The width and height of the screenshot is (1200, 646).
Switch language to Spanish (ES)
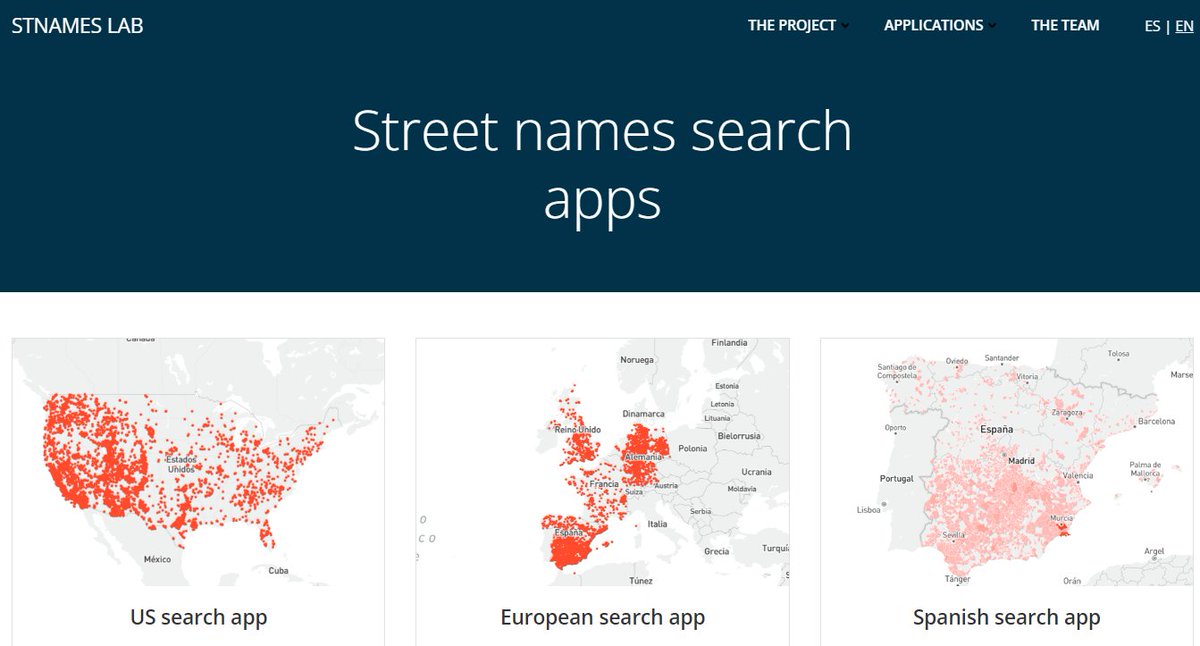click(x=1152, y=27)
